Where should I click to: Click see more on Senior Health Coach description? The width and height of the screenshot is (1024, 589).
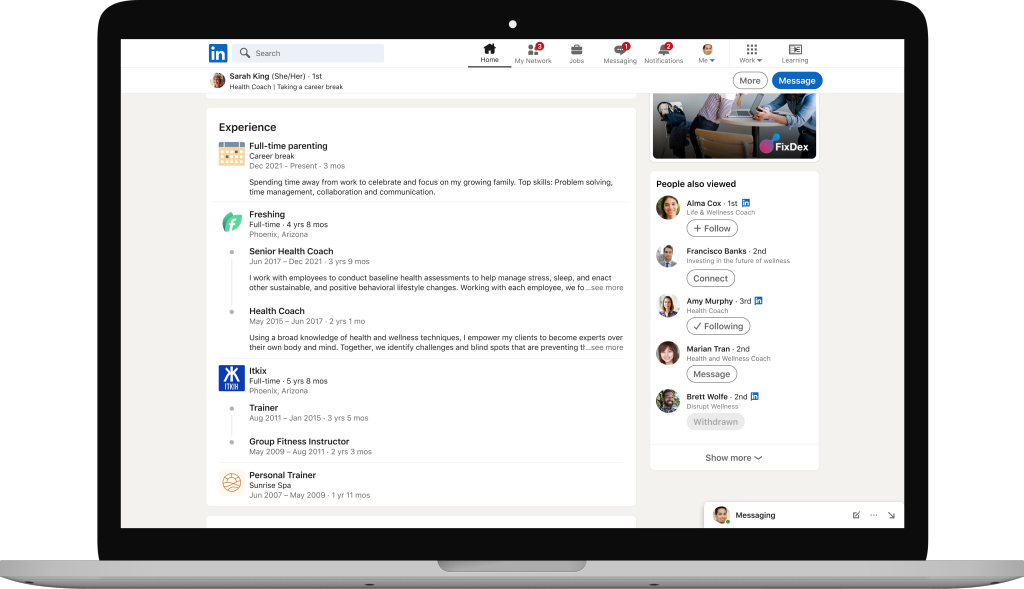click(605, 288)
